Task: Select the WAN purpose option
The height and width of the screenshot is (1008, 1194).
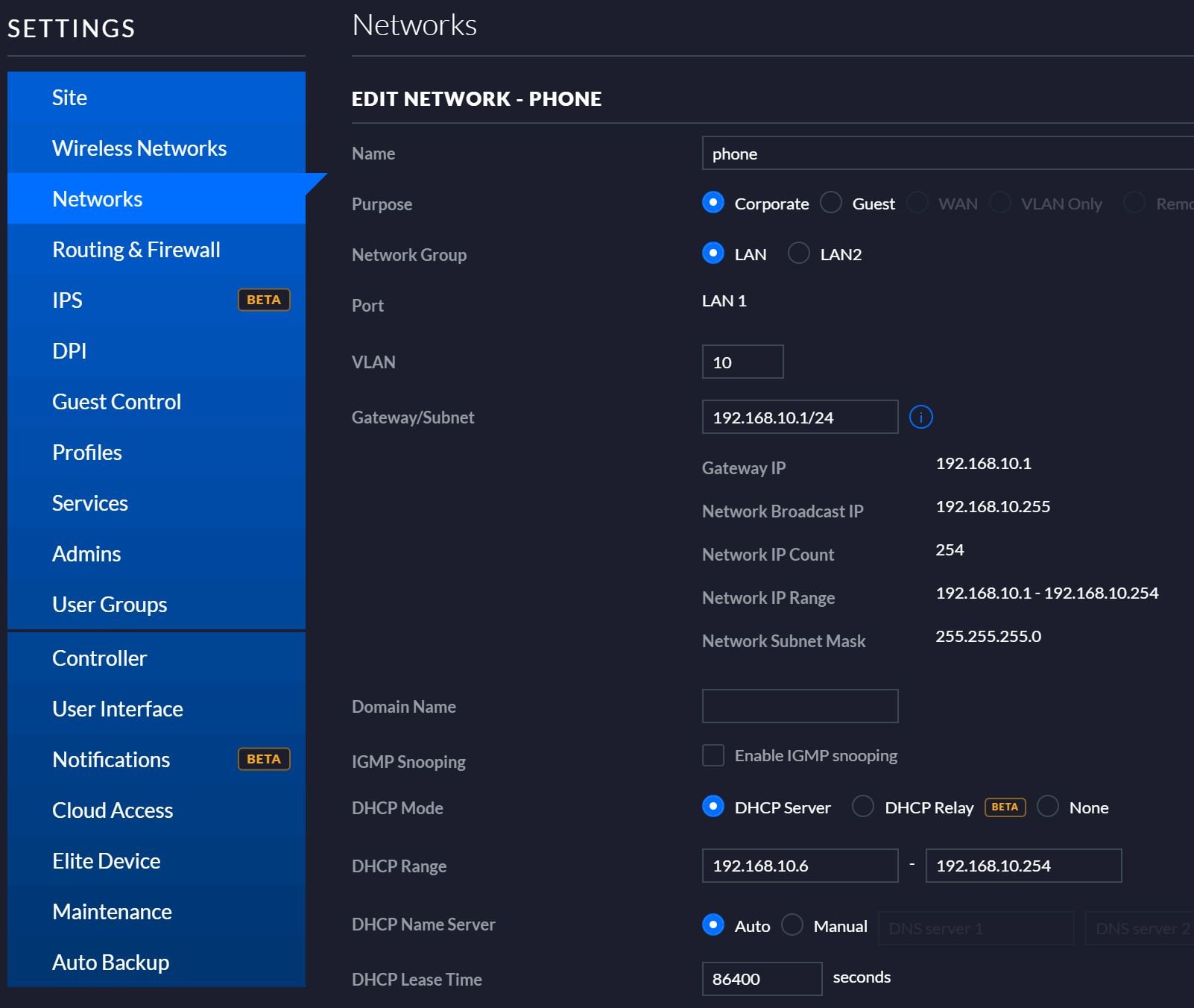Action: coord(917,203)
